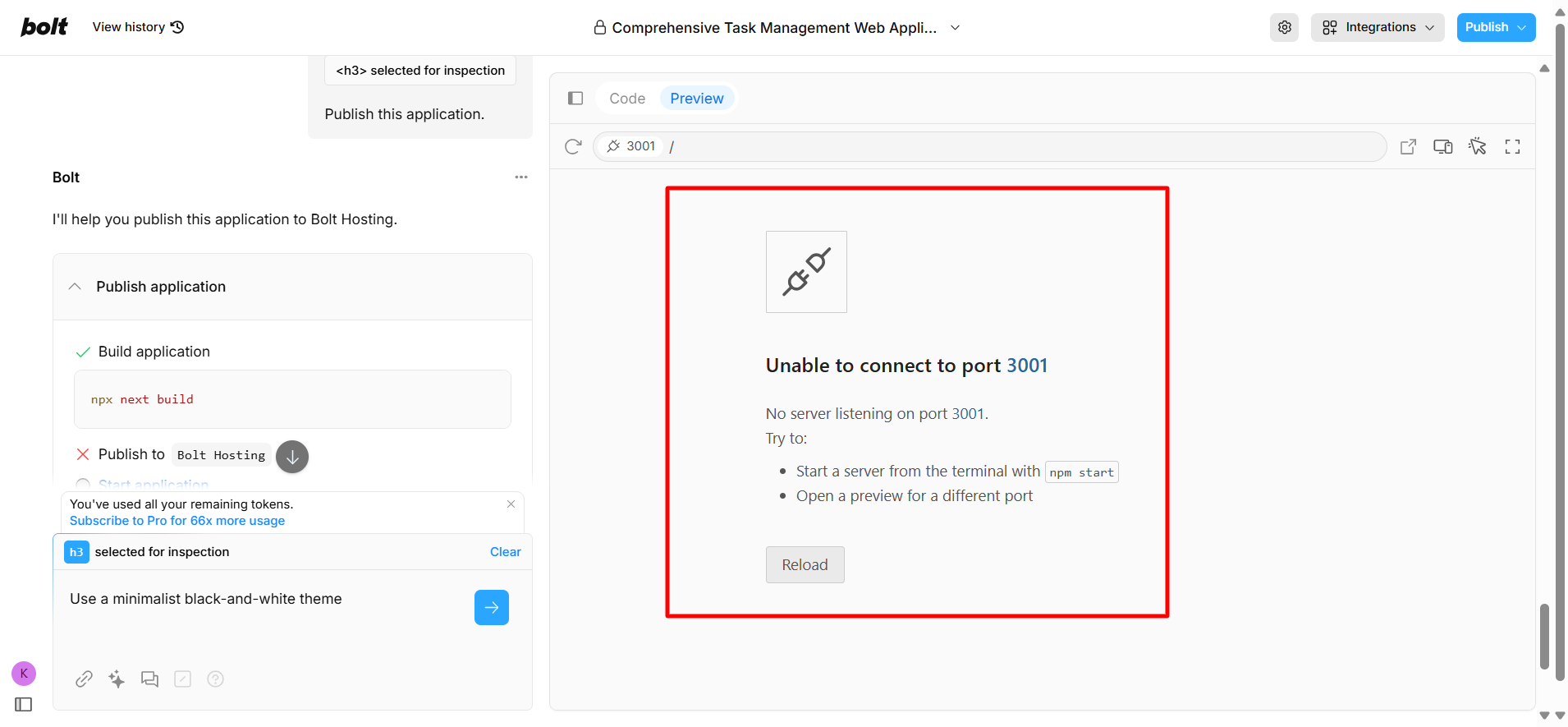
Task: Enhance prompt with the sparkle icon
Action: click(x=117, y=679)
